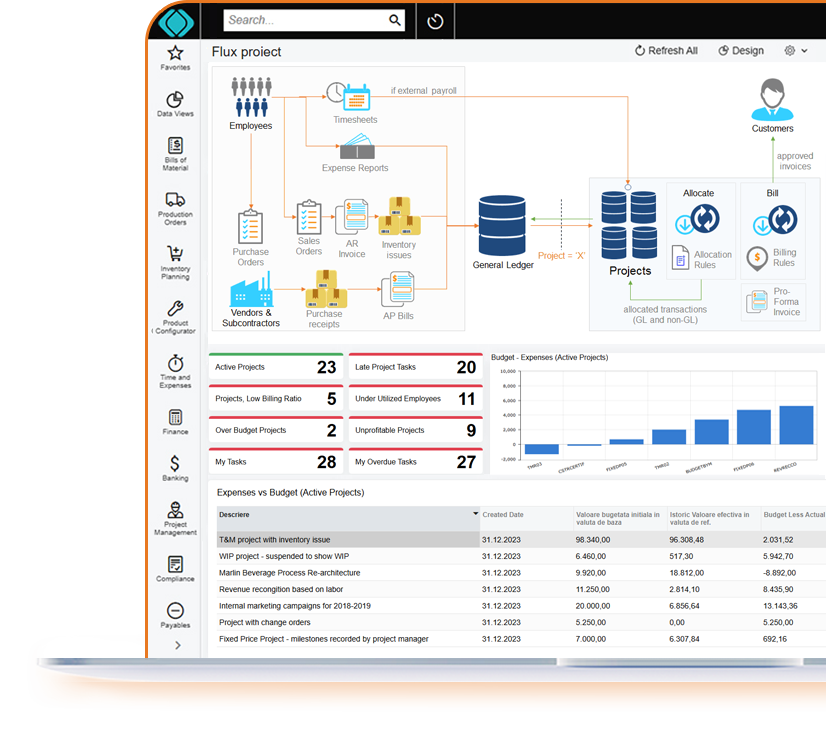
Task: Open Production Orders truck icon
Action: tap(175, 200)
